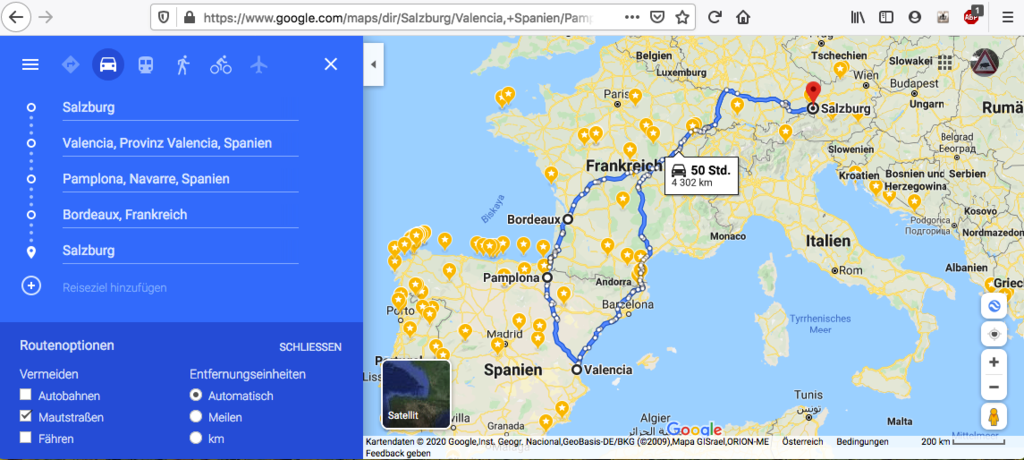Click Feedback geben link
The image size is (1024, 460).
pyautogui.click(x=398, y=453)
